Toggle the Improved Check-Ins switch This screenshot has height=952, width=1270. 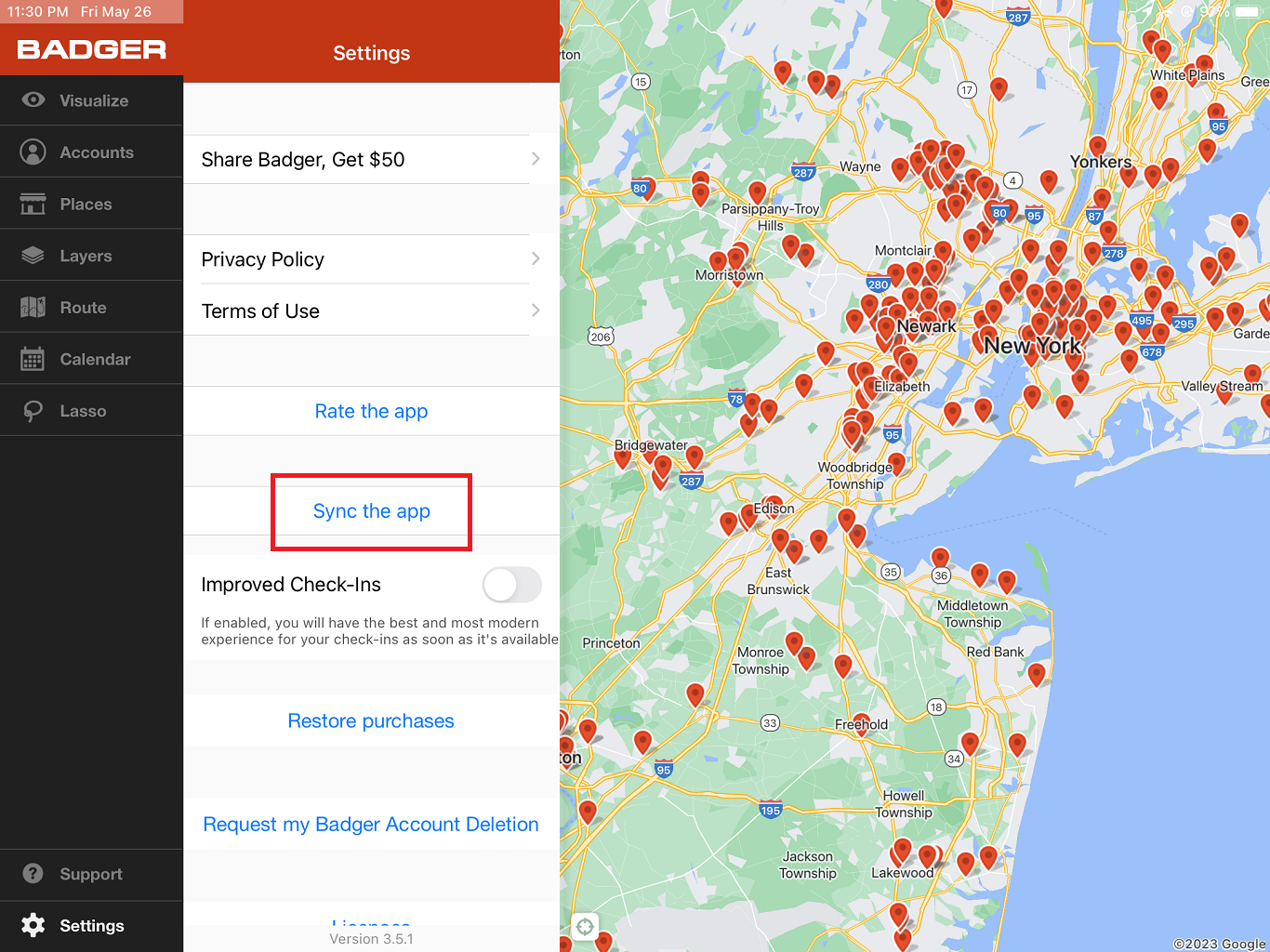[x=512, y=585]
